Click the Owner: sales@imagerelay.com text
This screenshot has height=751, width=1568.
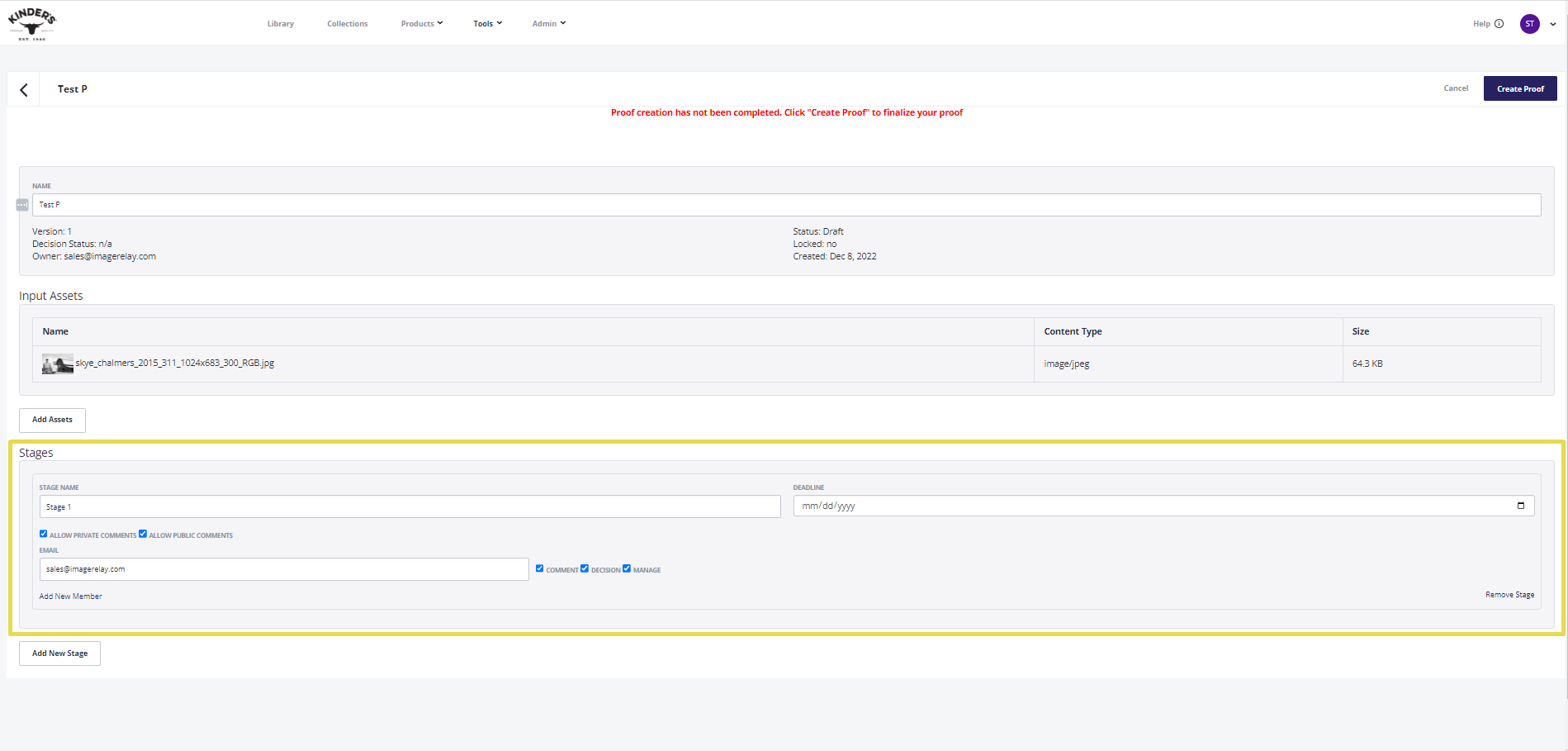pyautogui.click(x=94, y=256)
